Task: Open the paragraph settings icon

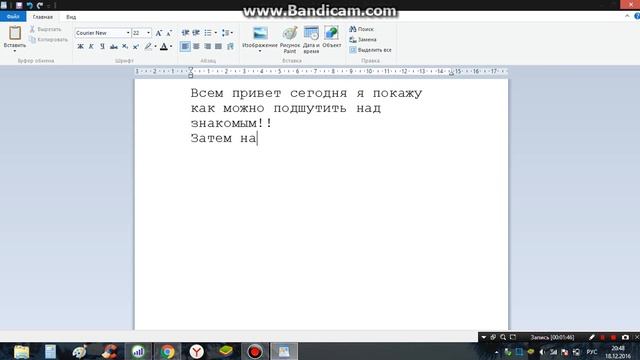Action: tap(230, 47)
